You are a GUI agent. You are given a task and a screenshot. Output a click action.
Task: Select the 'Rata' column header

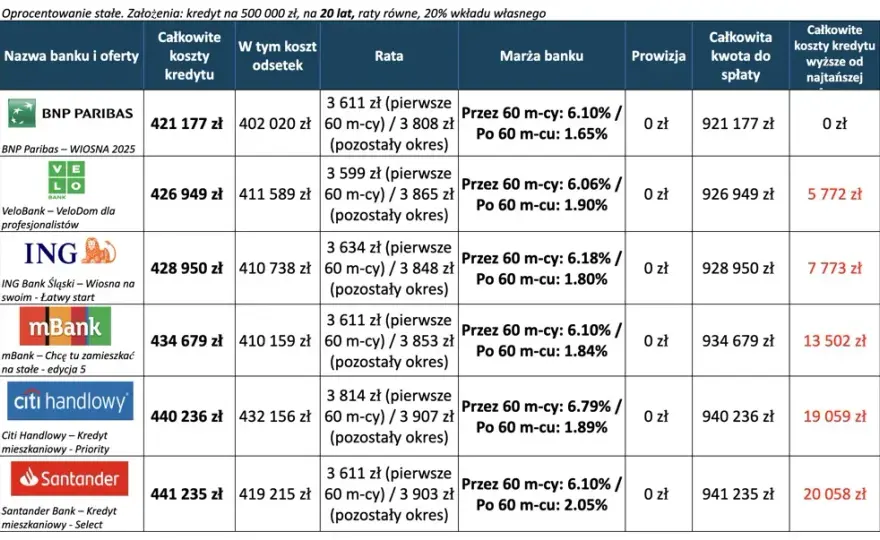coord(389,56)
